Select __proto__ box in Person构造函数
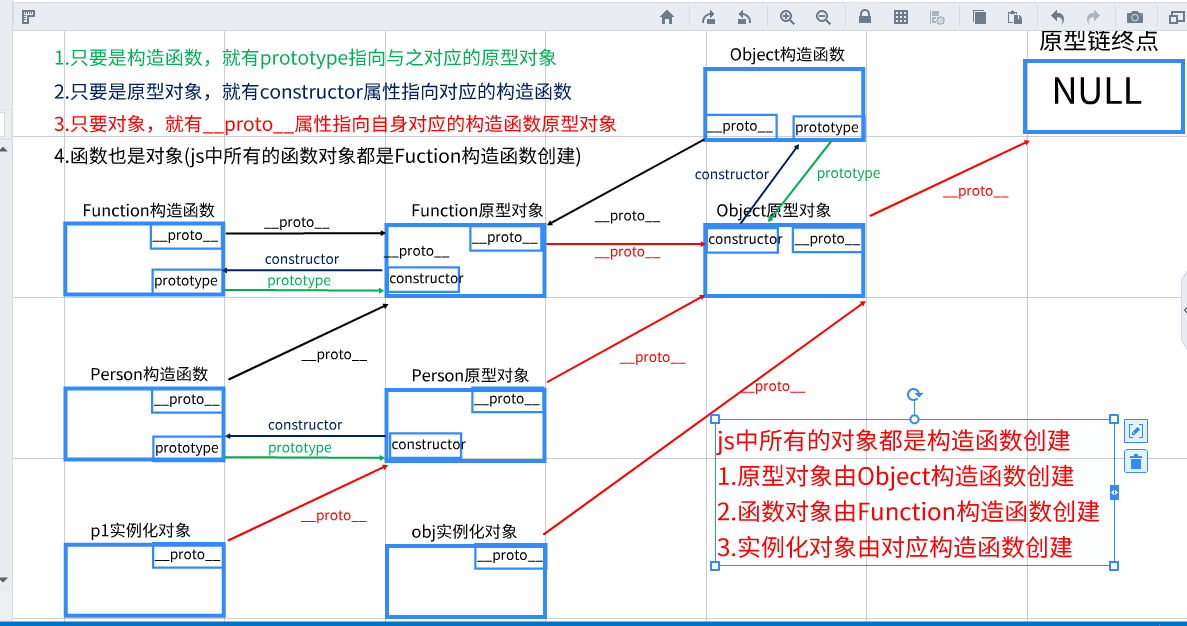 pos(187,400)
